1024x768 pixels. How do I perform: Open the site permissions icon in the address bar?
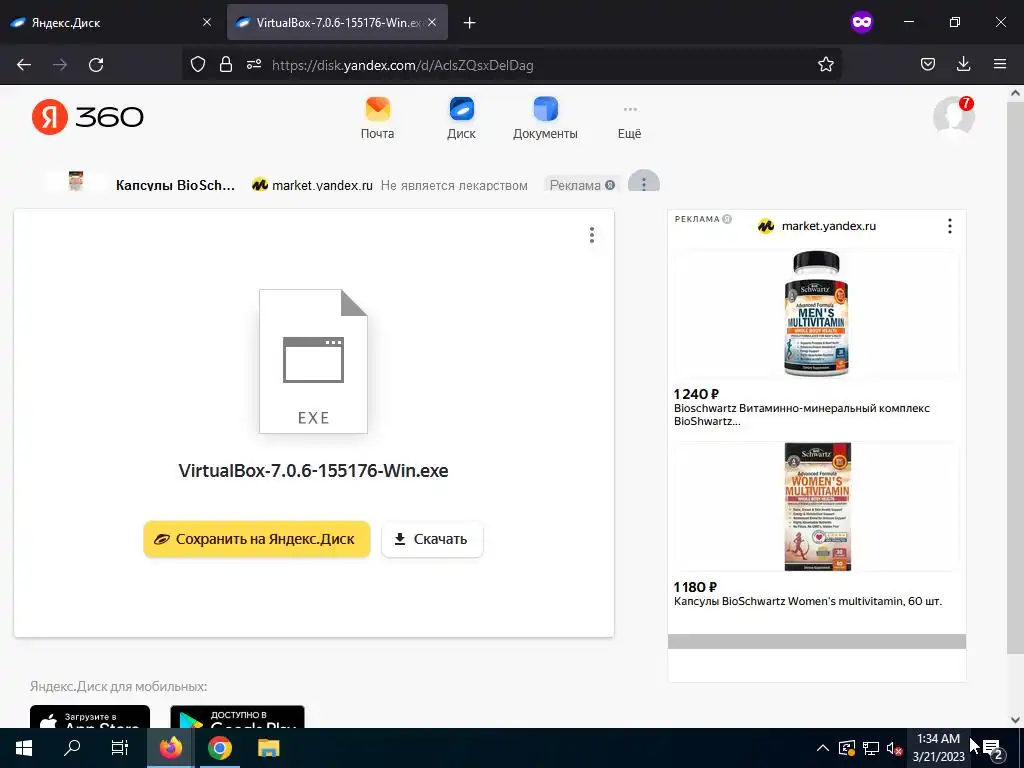pyautogui.click(x=254, y=65)
